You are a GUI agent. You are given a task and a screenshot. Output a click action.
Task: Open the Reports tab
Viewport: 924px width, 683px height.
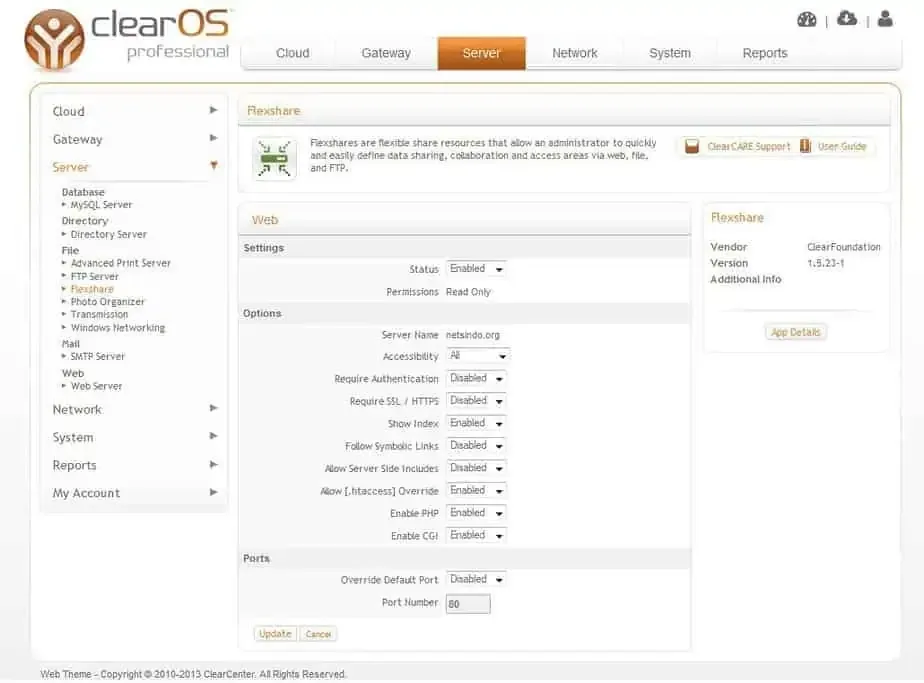click(765, 53)
